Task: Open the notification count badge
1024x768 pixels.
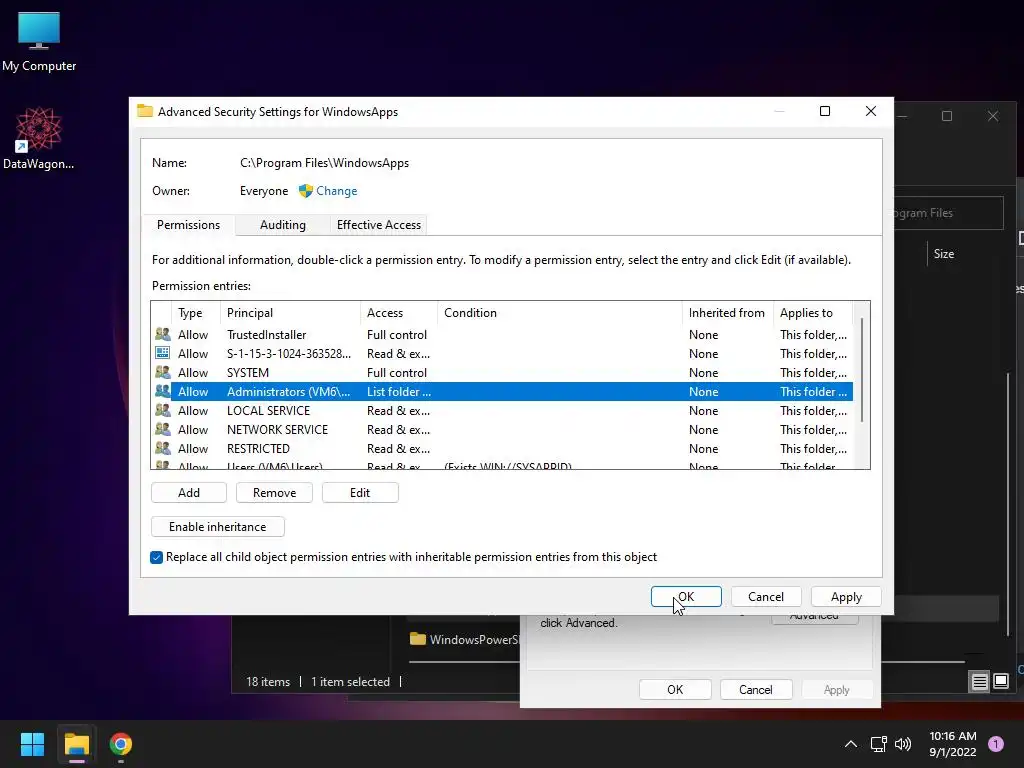Action: [x=996, y=744]
